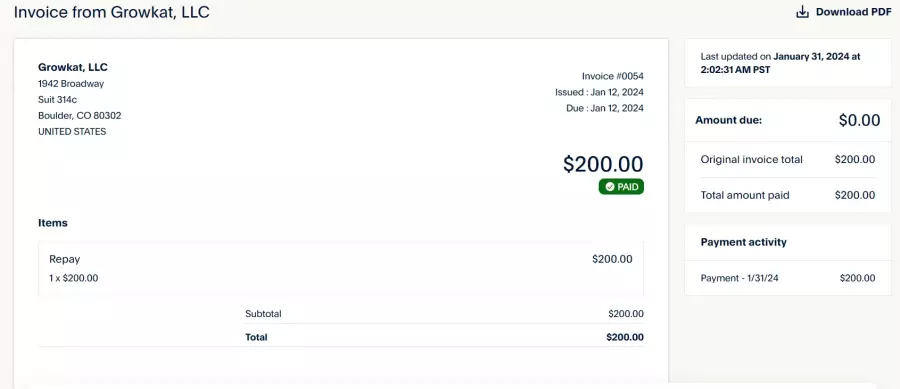The height and width of the screenshot is (389, 900).
Task: Click the Amount due $0.00 value
Action: [859, 120]
